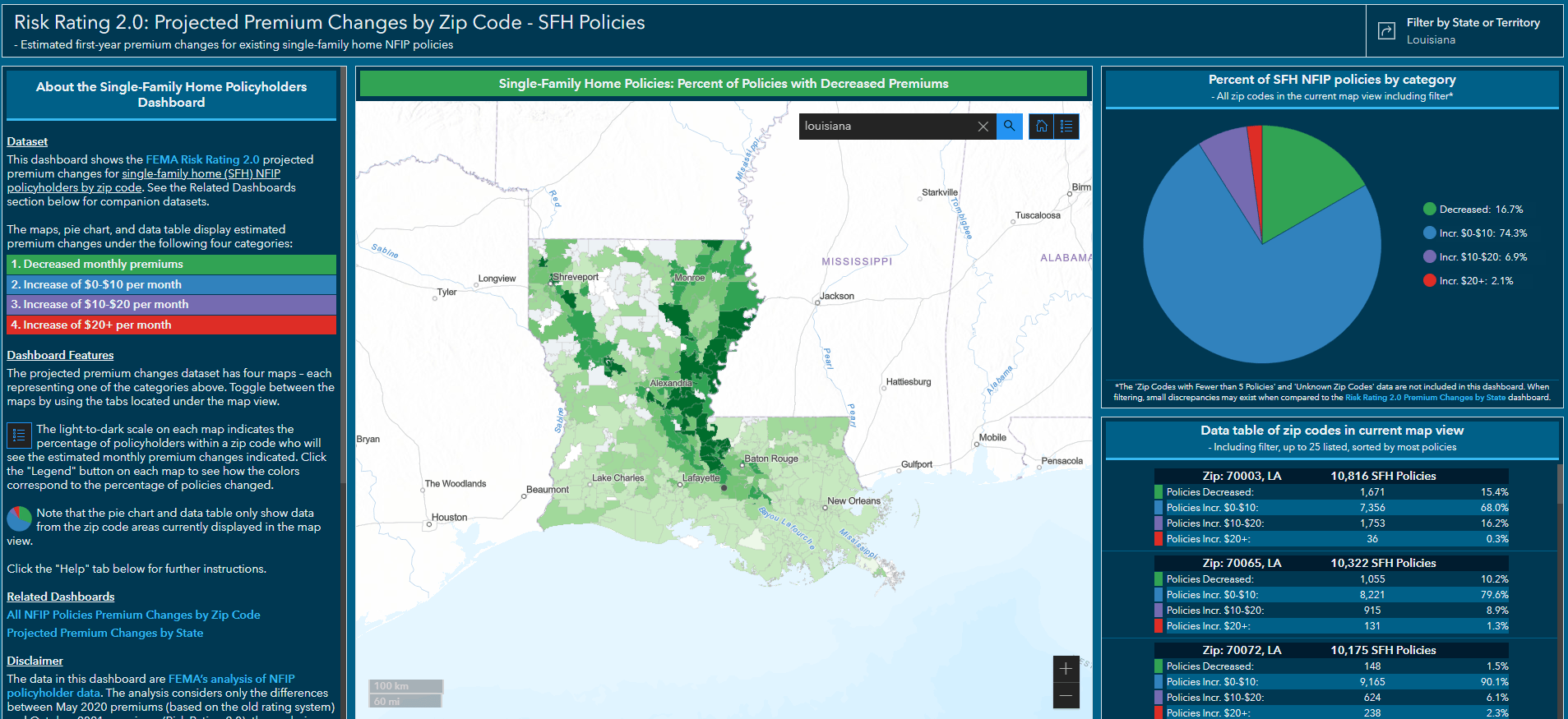Click the map default extent home icon
This screenshot has width=1568, height=719.
1042,127
